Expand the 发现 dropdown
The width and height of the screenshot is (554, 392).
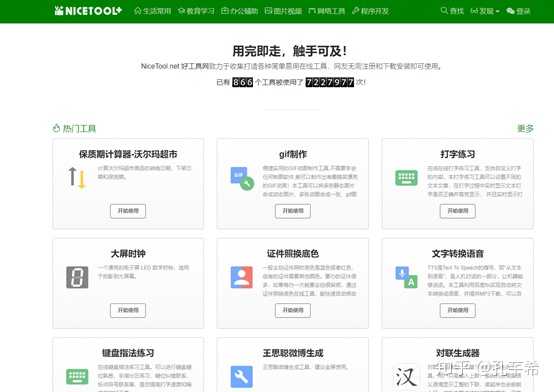(x=485, y=11)
